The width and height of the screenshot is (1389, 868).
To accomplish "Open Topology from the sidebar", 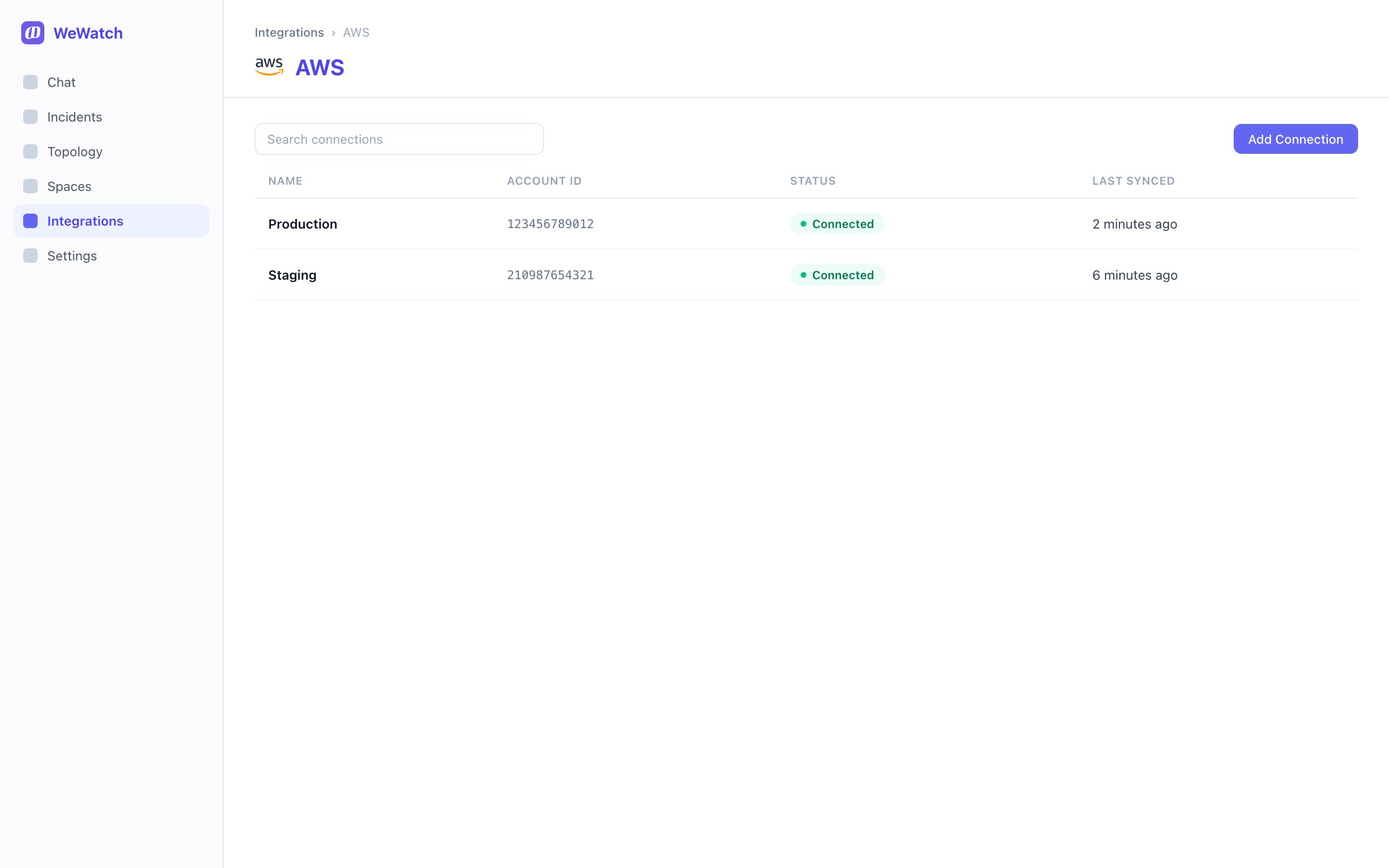I will pos(111,151).
